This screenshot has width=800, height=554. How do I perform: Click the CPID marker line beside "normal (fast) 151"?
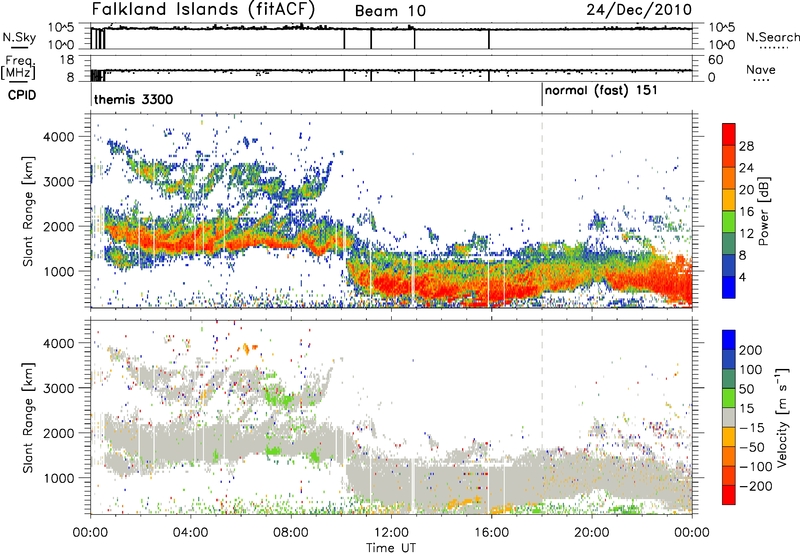pos(542,94)
